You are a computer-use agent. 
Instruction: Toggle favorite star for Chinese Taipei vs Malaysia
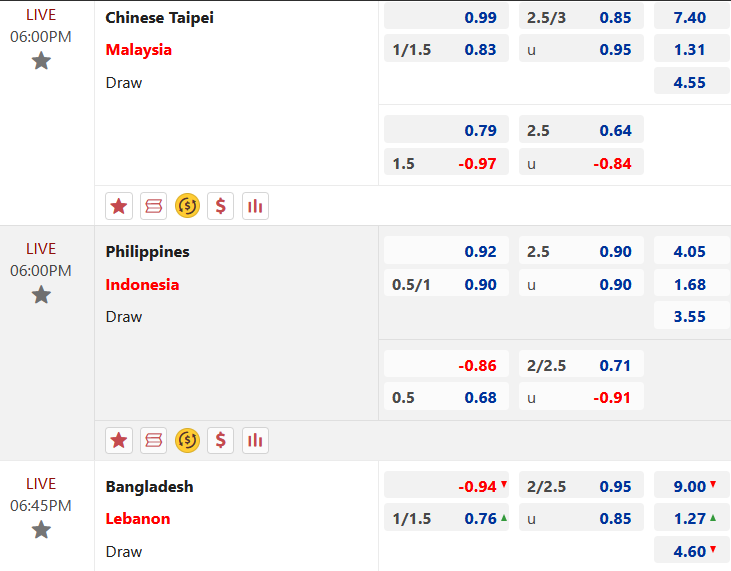[41, 61]
